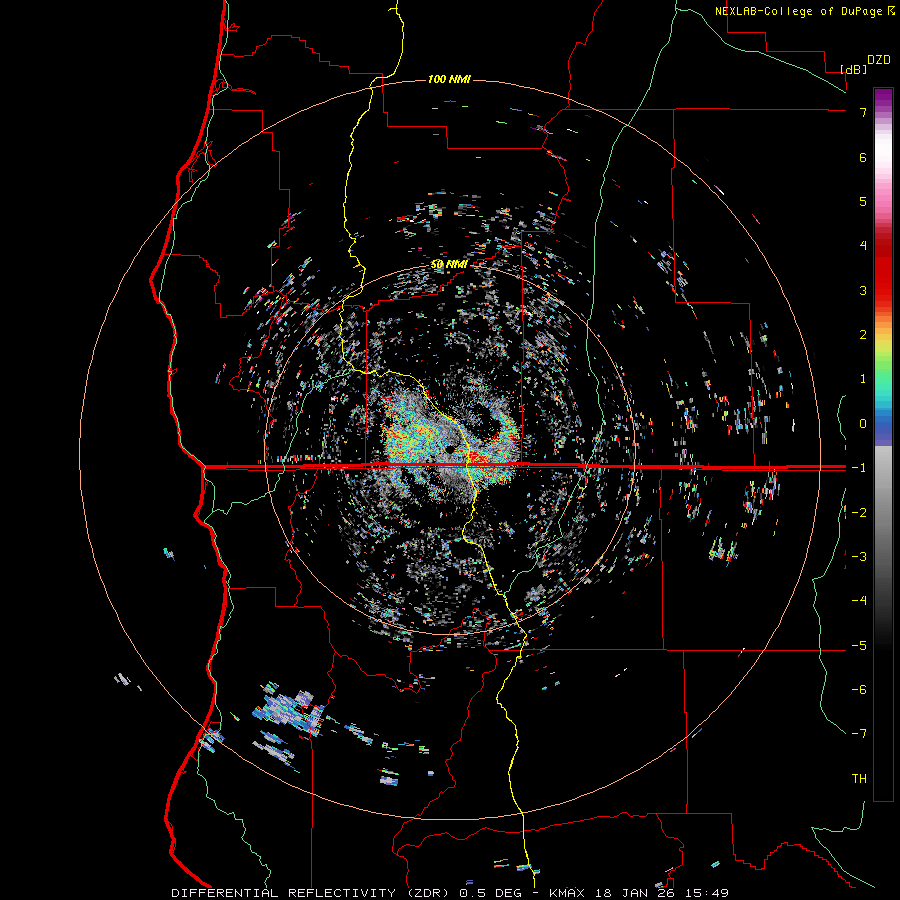Click the 4 value on color scale
This screenshot has width=900, height=900.
[863, 246]
